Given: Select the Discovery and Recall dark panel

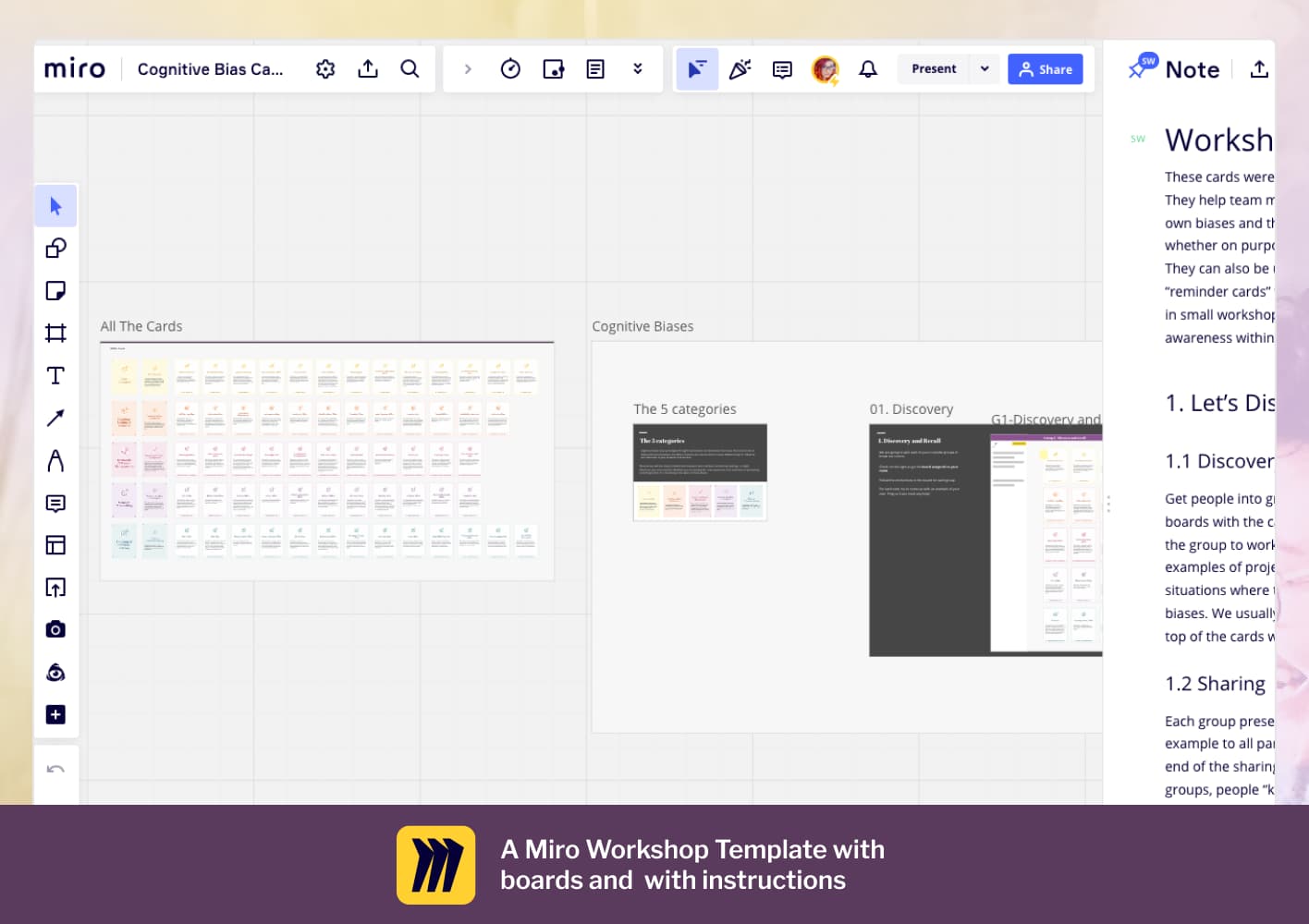Looking at the screenshot, I should (929, 541).
